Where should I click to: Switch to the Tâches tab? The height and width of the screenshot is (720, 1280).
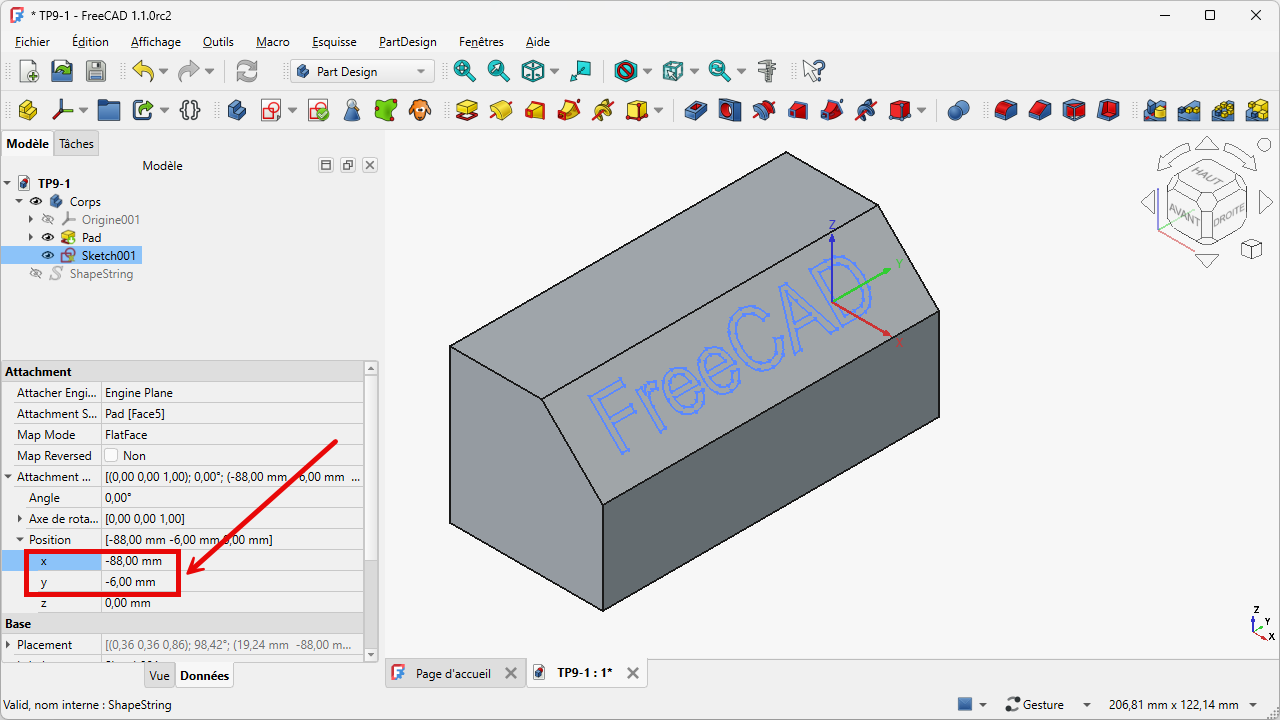[x=76, y=144]
